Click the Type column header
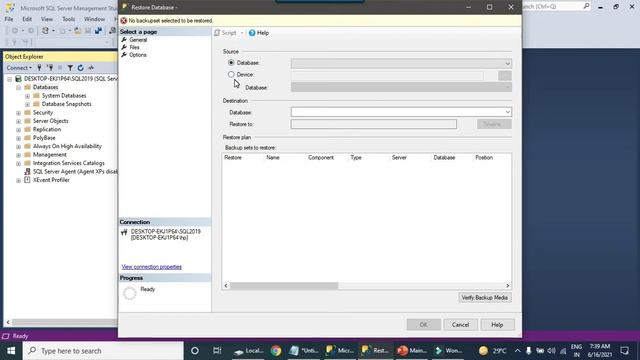 [x=356, y=158]
